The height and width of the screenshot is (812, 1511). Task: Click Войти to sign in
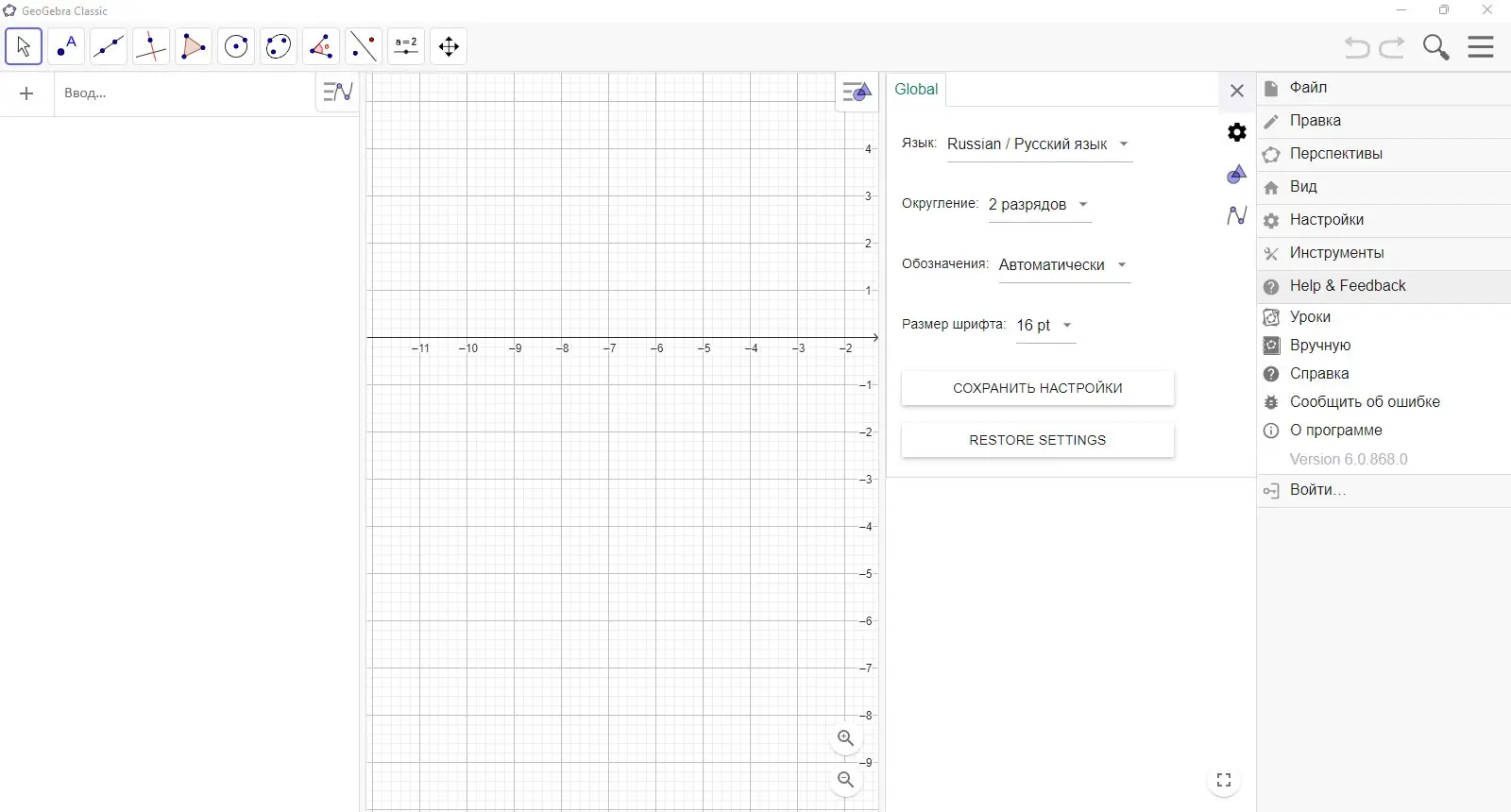(1384, 490)
